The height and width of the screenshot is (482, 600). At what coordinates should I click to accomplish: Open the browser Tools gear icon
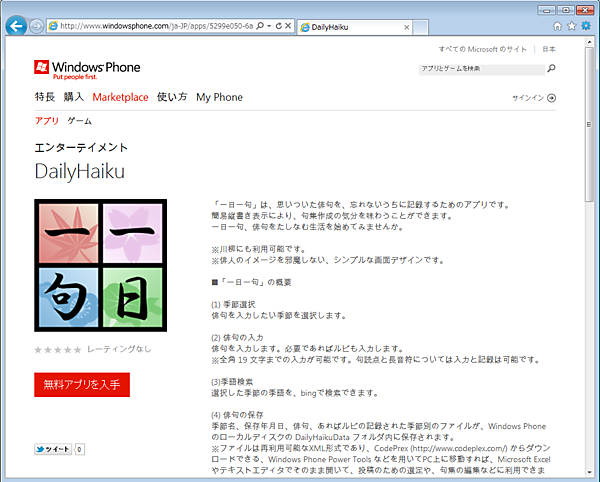point(586,26)
